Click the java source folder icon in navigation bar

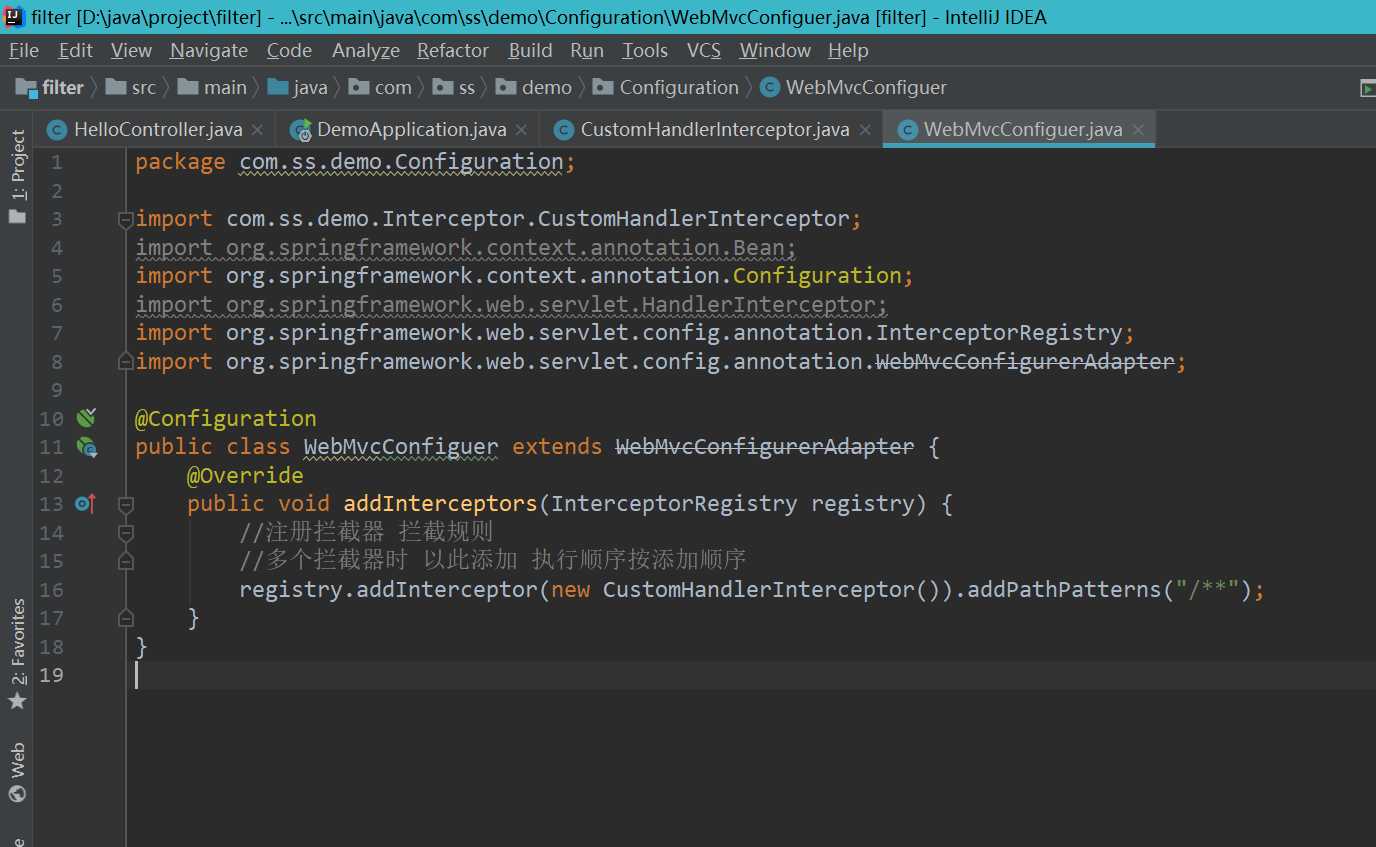[278, 87]
